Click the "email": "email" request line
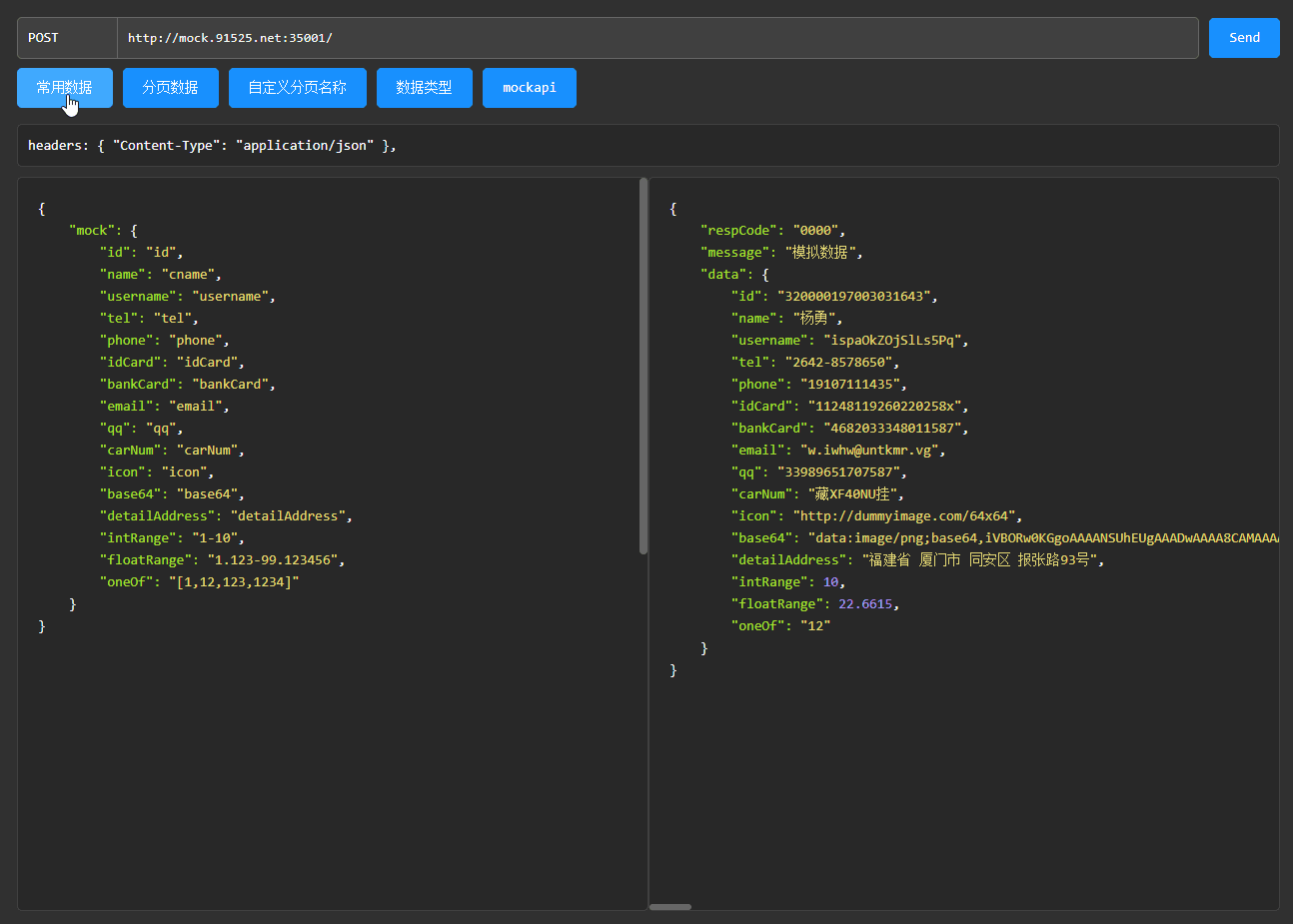Image resolution: width=1293 pixels, height=924 pixels. (165, 407)
